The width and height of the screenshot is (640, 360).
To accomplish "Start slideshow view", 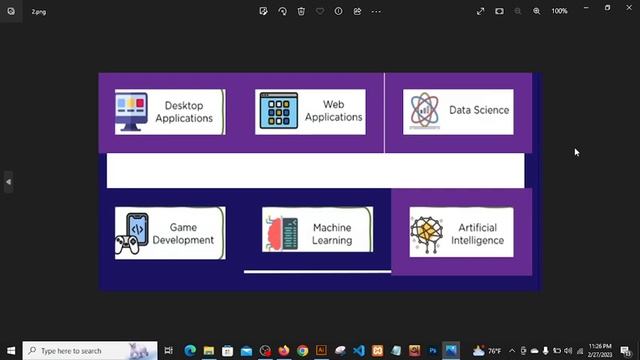I will (x=499, y=11).
